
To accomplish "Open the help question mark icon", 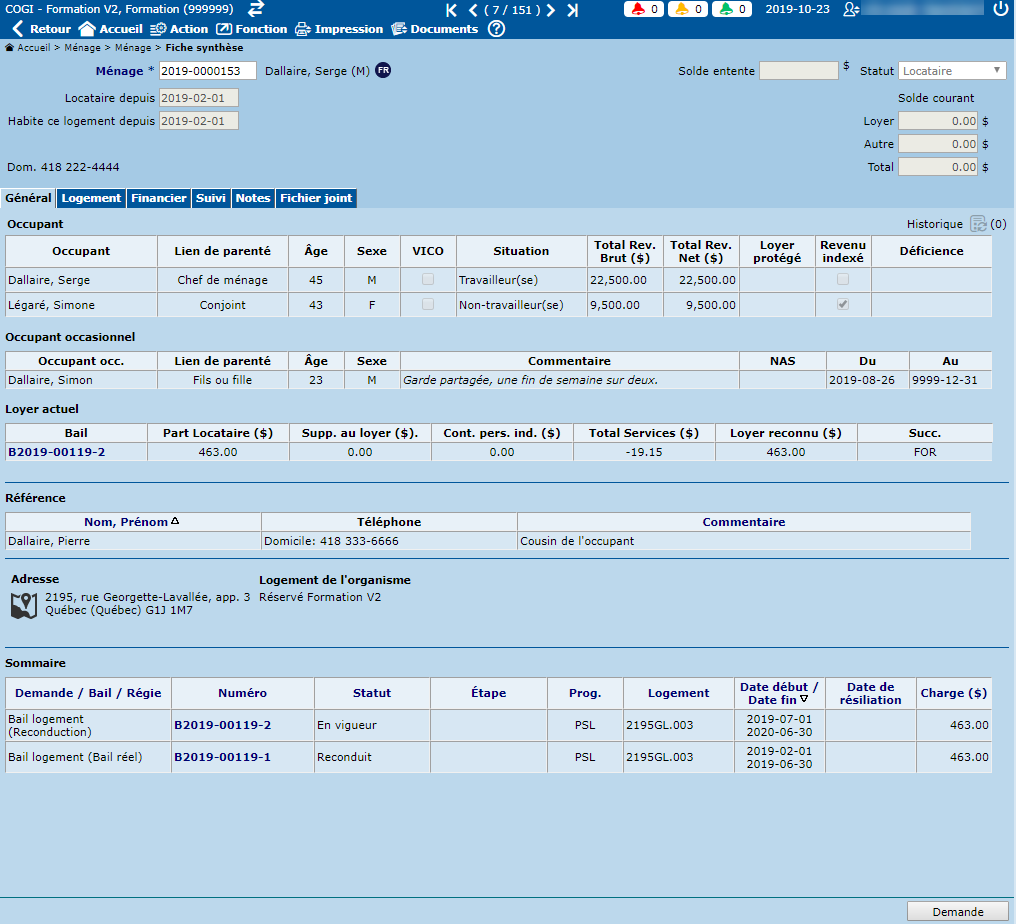I will [x=496, y=29].
